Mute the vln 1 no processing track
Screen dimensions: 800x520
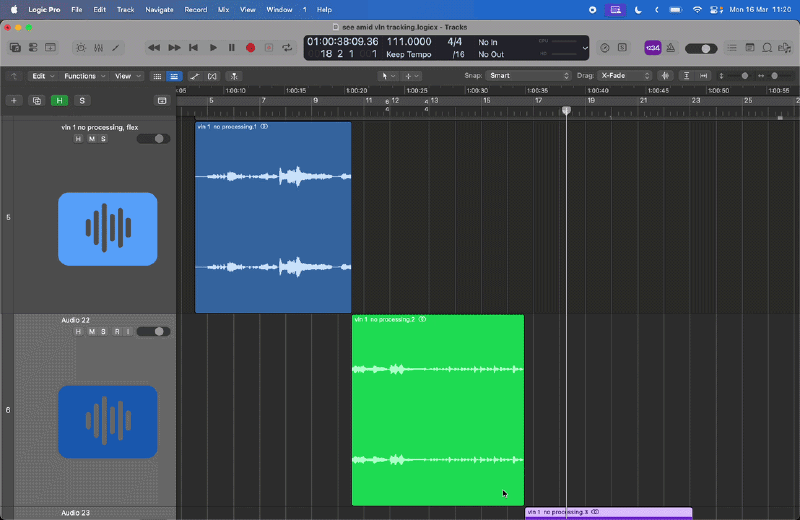pyautogui.click(x=91, y=139)
